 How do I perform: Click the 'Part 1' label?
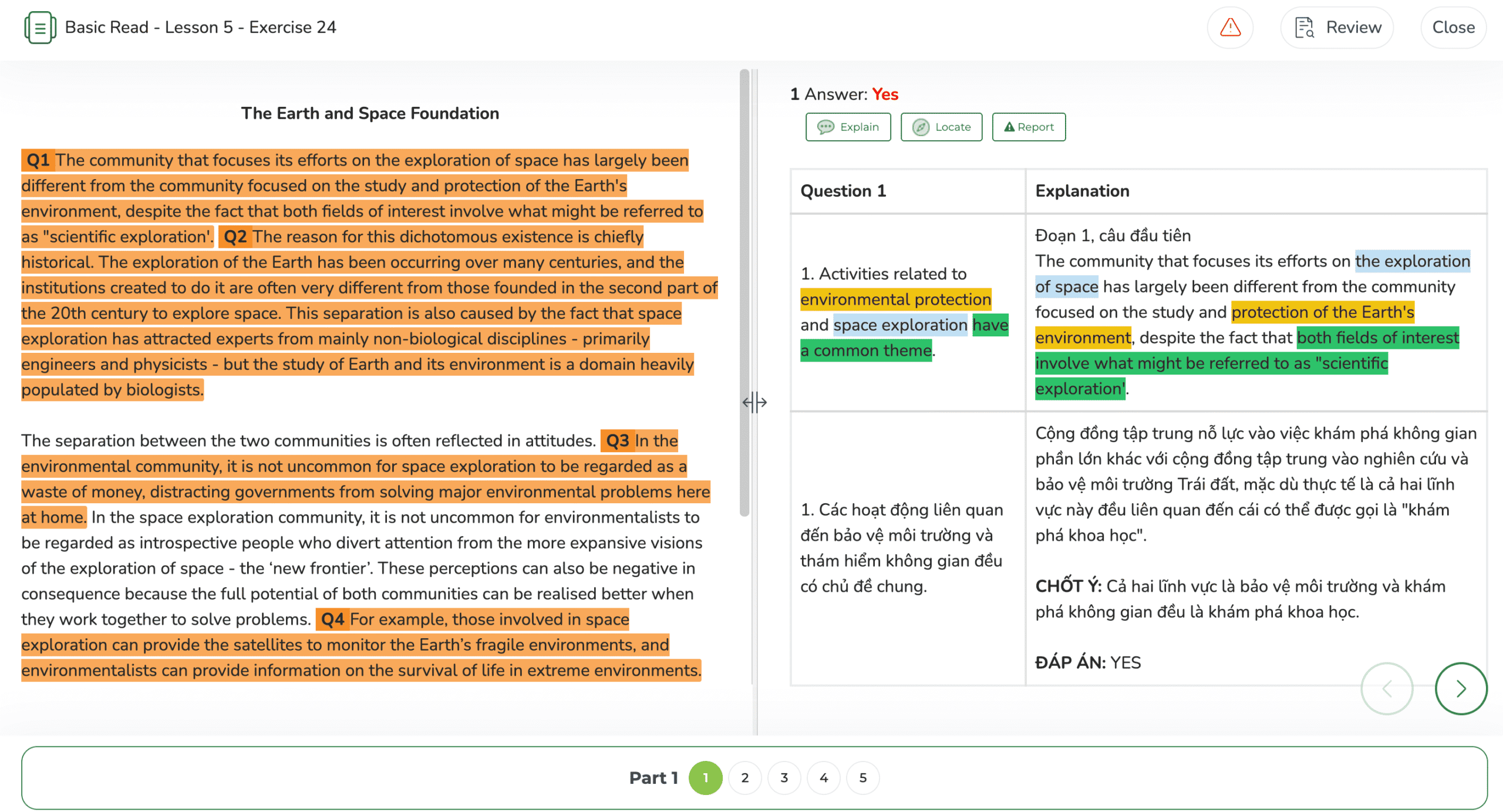(x=653, y=777)
